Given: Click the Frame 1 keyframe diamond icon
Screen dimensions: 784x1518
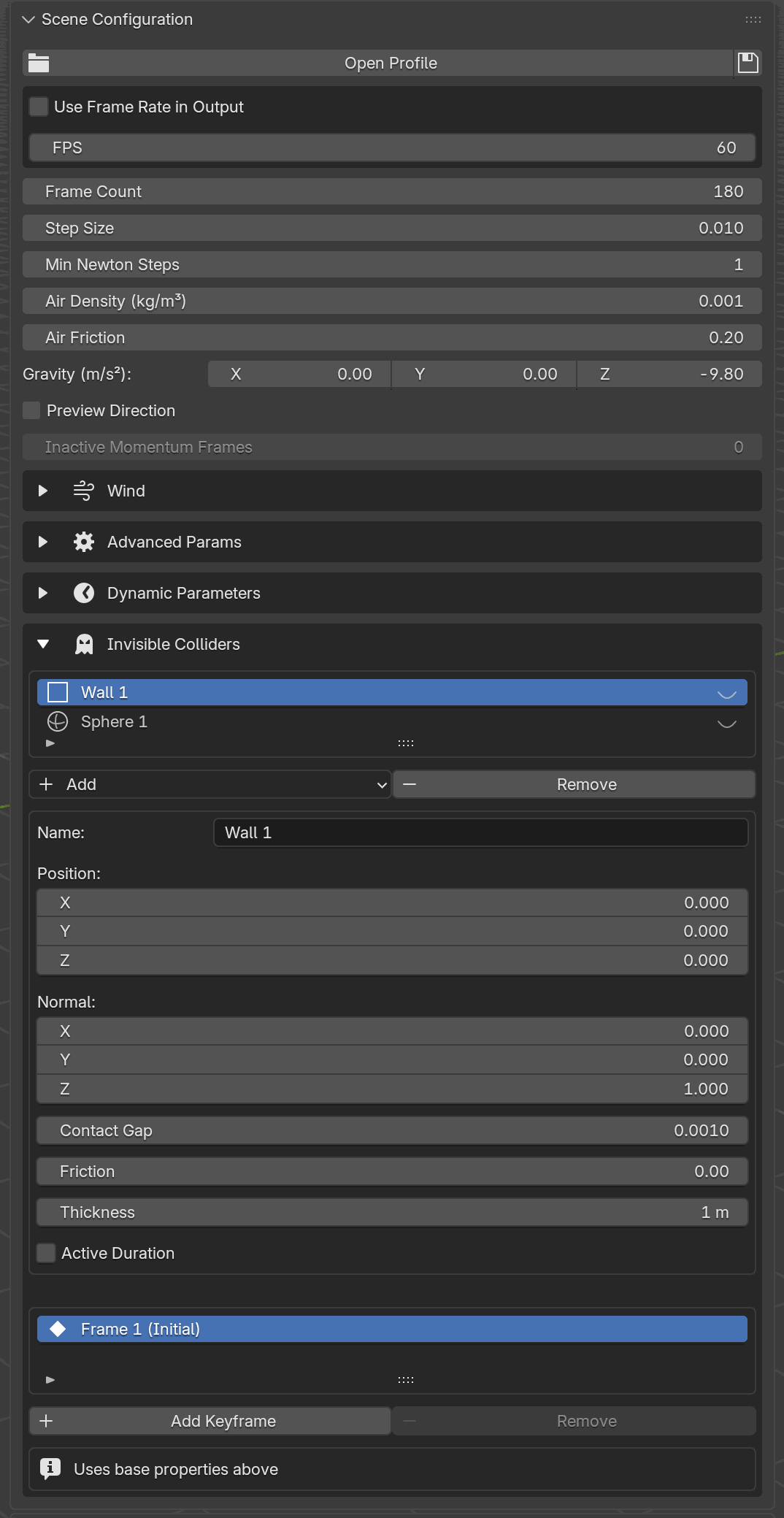Looking at the screenshot, I should pyautogui.click(x=58, y=1329).
